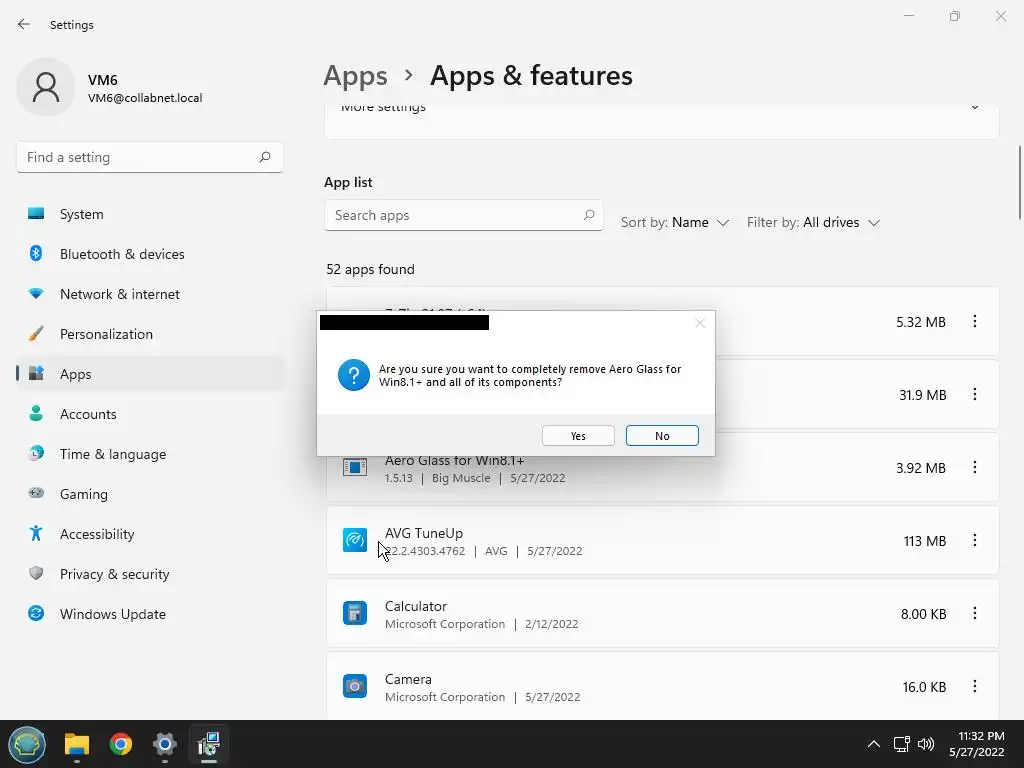
Task: Open Aero Glass for Win8.1+ options menu
Action: pos(974,468)
